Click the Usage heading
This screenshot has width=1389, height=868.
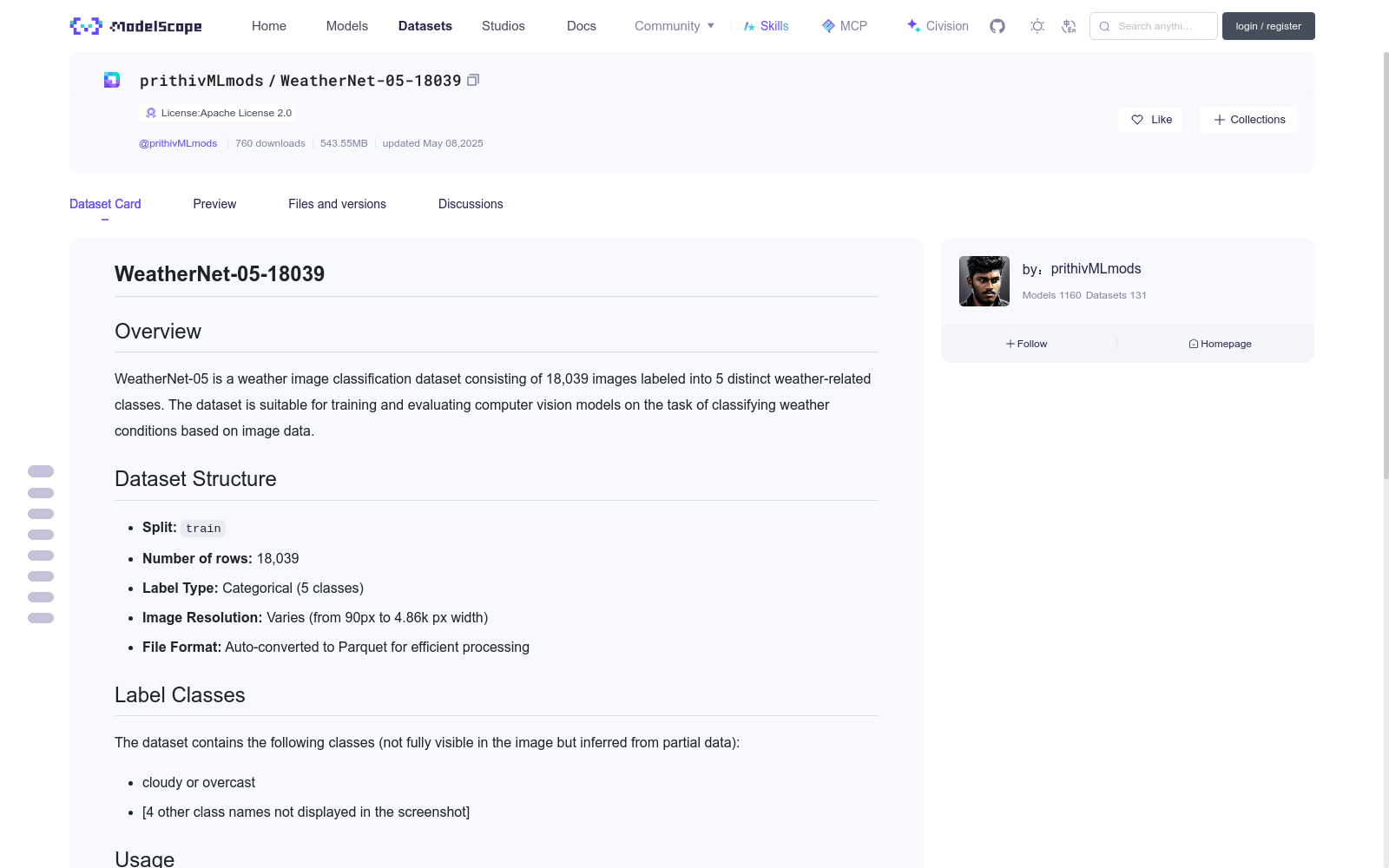(144, 858)
